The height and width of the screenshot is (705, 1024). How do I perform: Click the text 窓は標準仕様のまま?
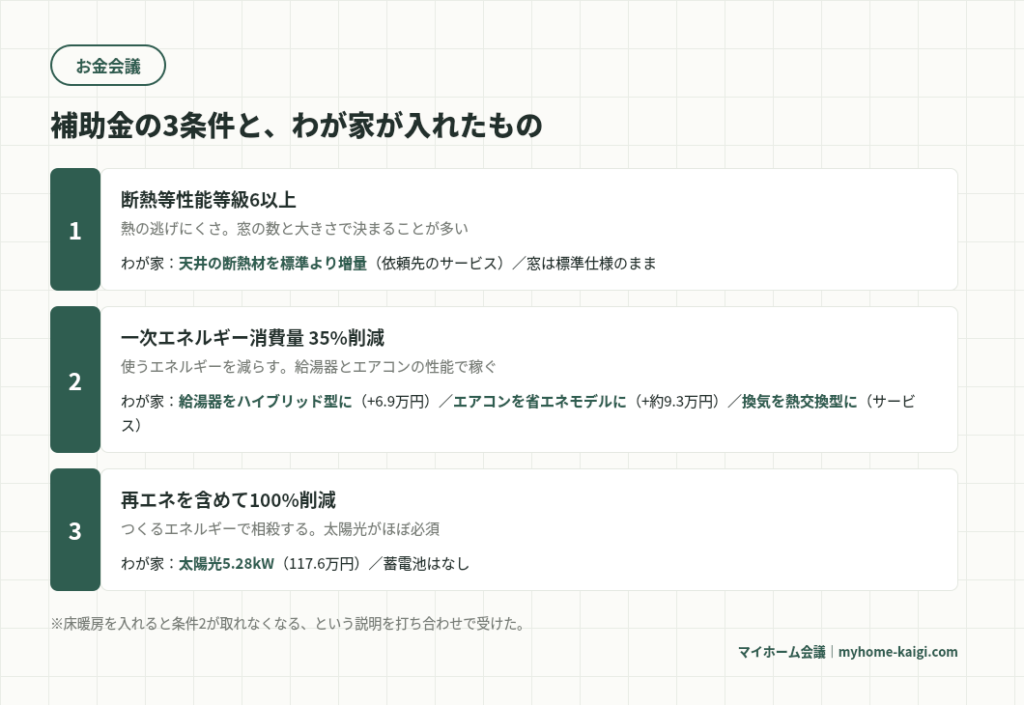592,263
